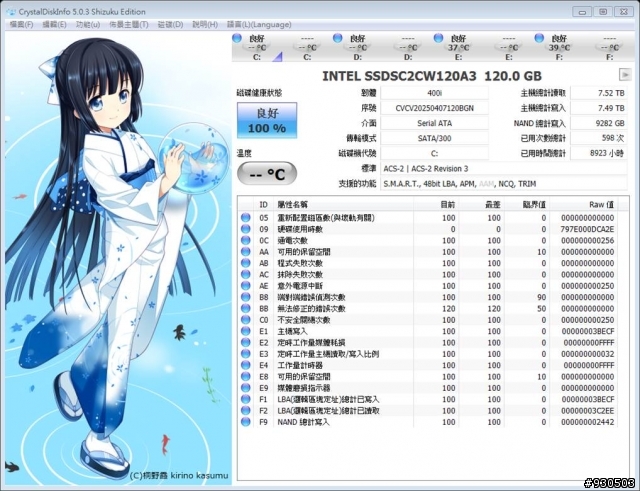The height and width of the screenshot is (491, 640).
Task: Select the C: disk tab showing 良好
Action: 257,47
